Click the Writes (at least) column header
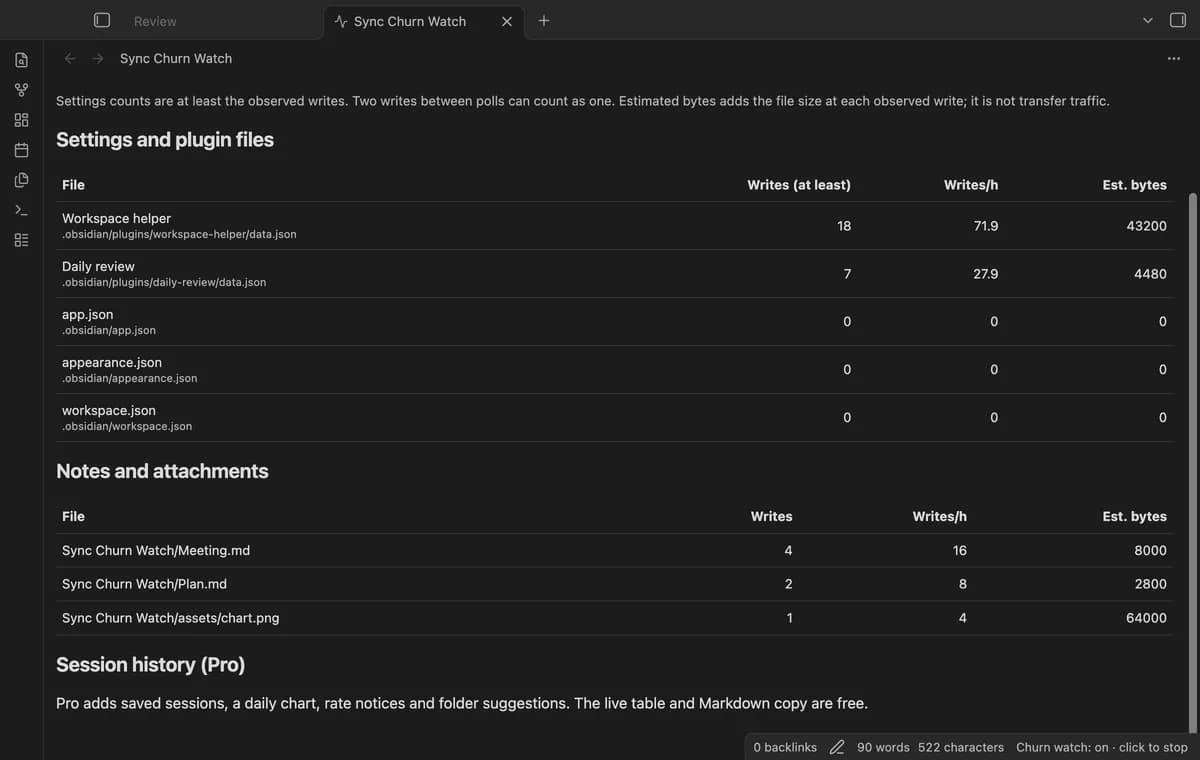 tap(799, 185)
